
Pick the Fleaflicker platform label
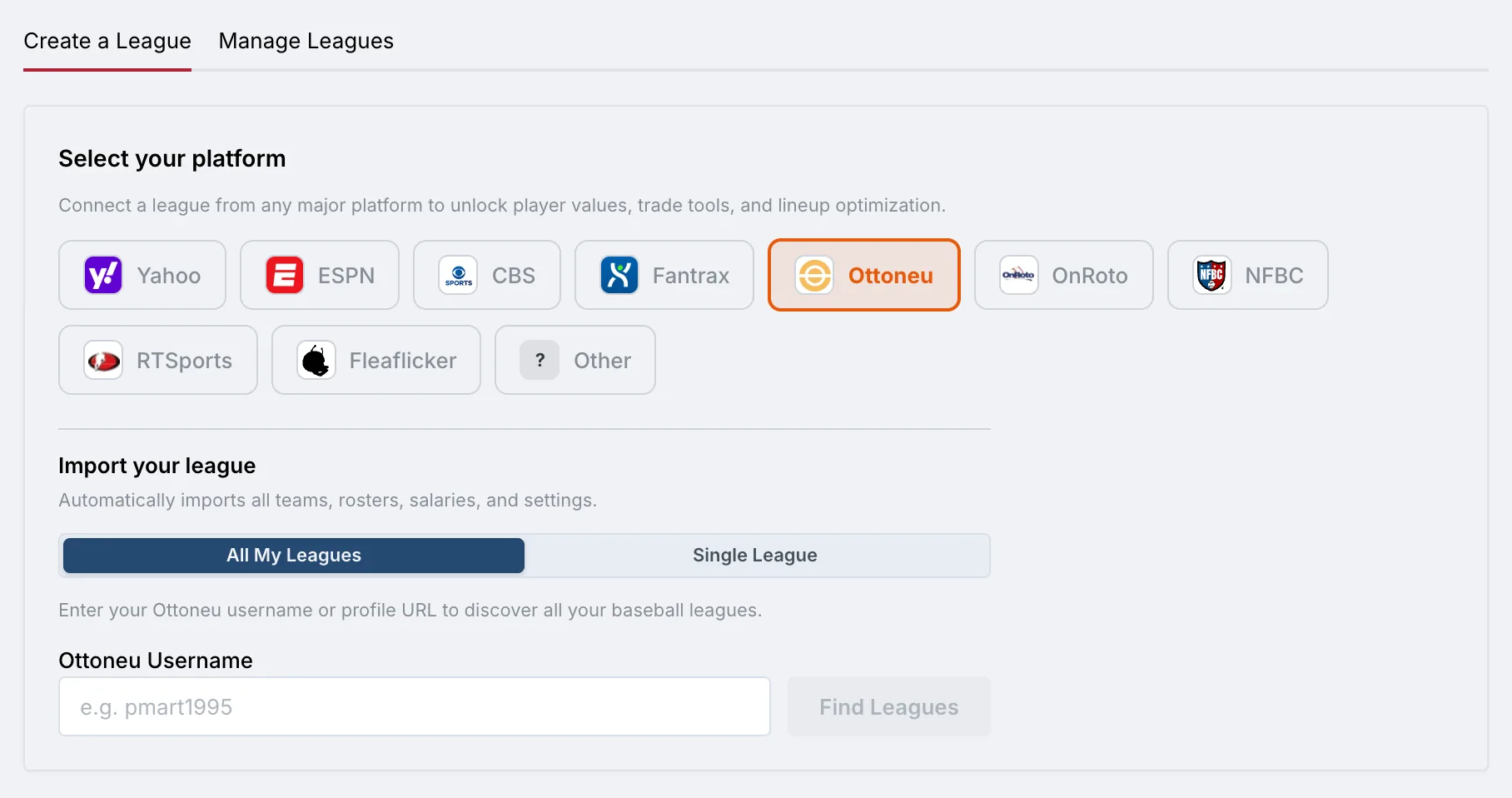pos(403,361)
